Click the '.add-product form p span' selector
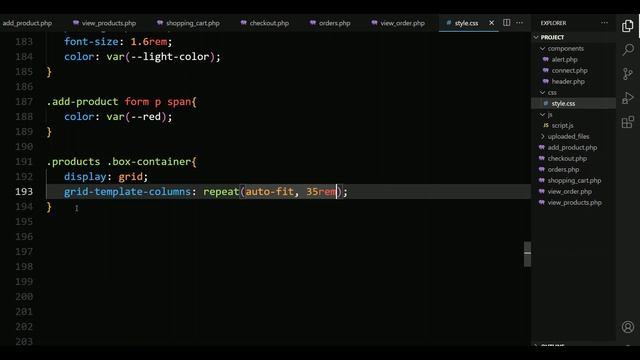This screenshot has height=360, width=640. click(119, 101)
